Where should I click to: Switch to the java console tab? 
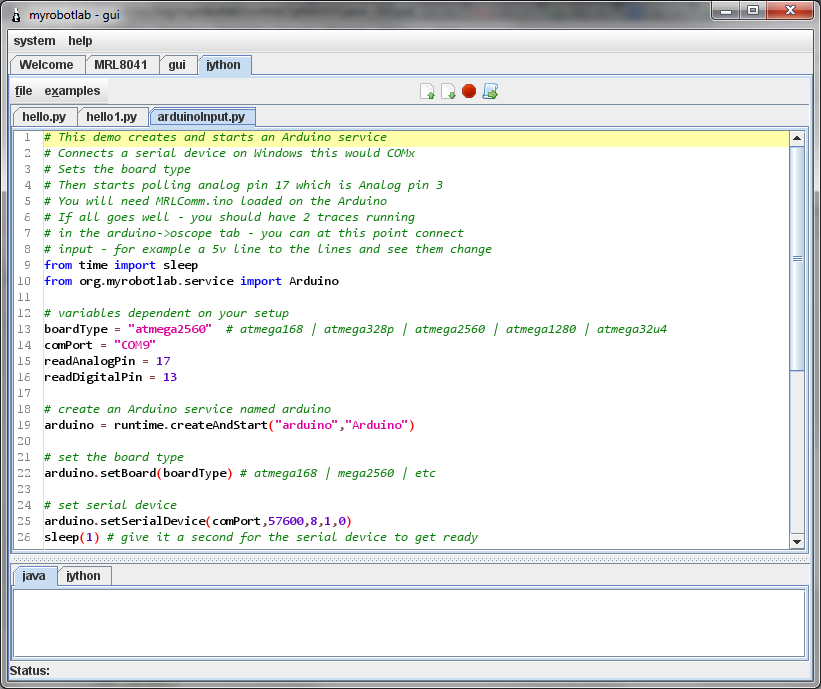pyautogui.click(x=34, y=576)
